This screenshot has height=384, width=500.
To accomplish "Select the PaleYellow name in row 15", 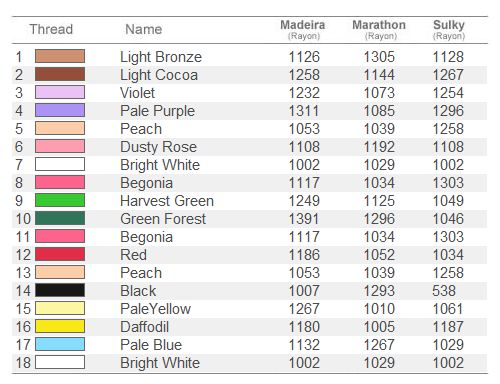I will click(156, 309).
